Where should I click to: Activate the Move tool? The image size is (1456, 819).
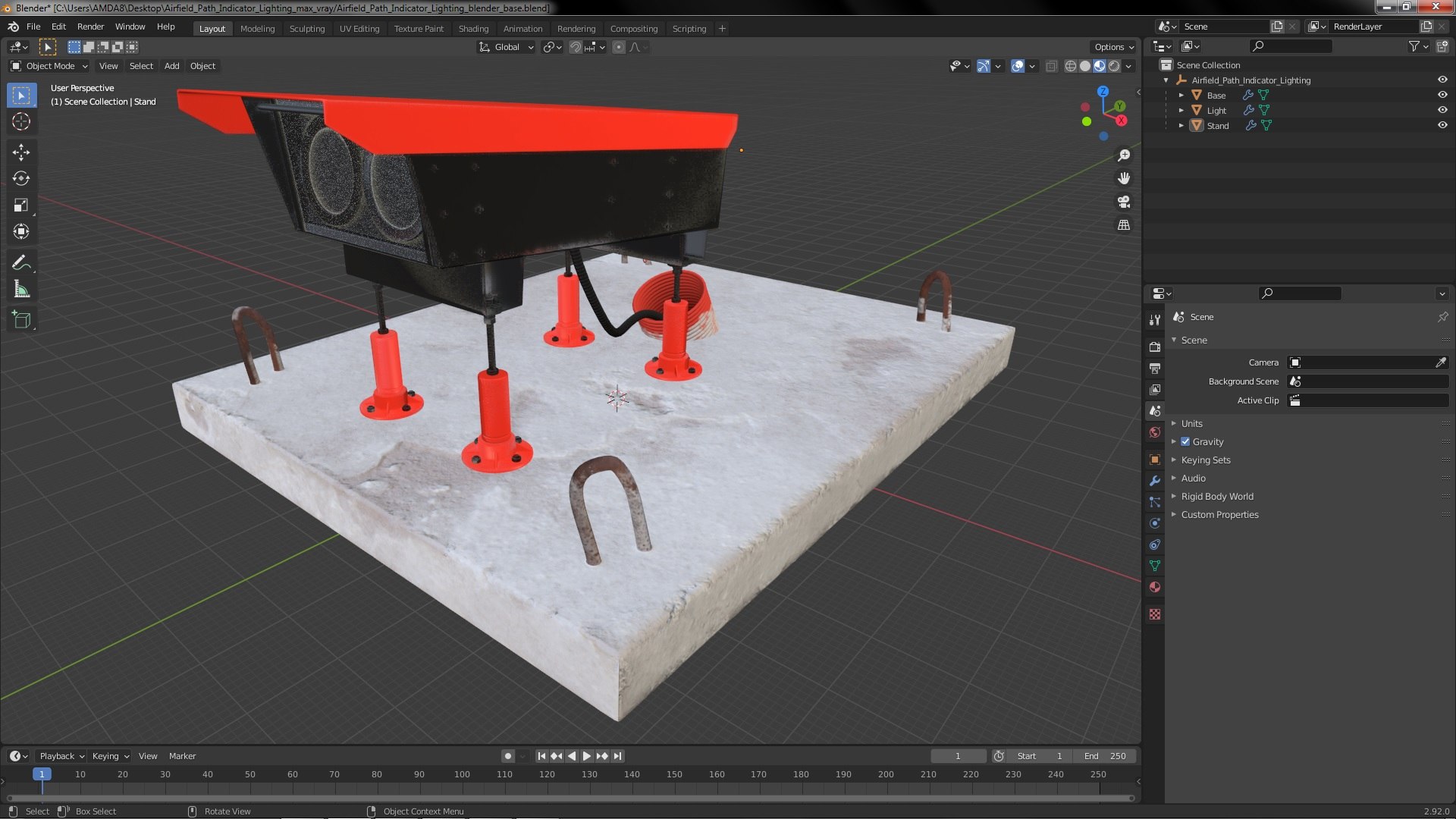click(21, 152)
